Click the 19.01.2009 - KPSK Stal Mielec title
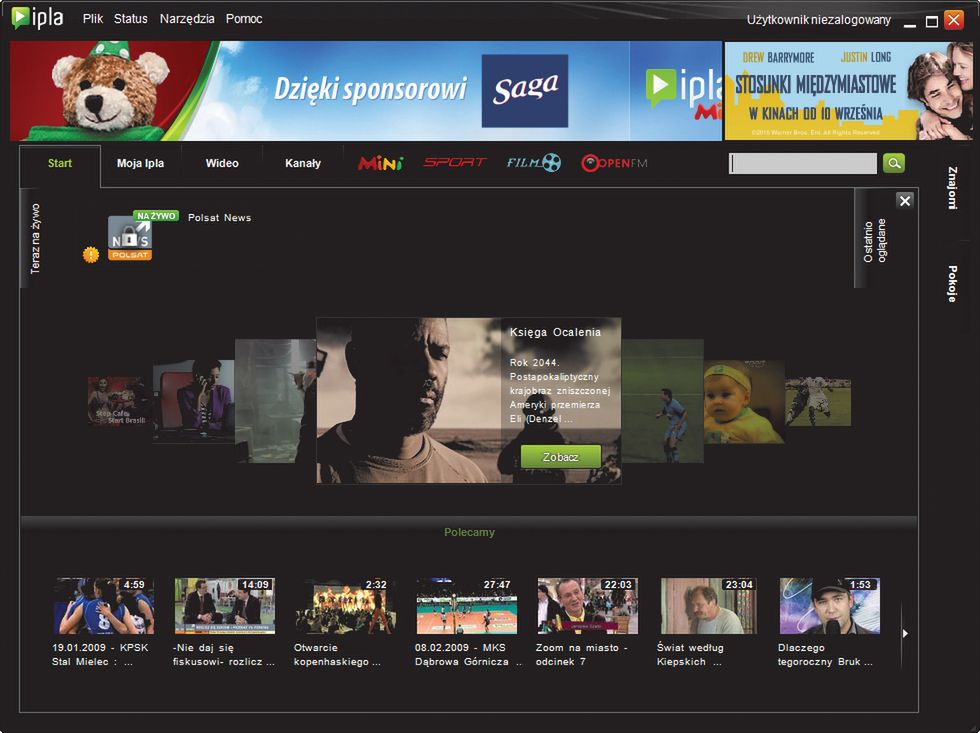 [x=100, y=655]
